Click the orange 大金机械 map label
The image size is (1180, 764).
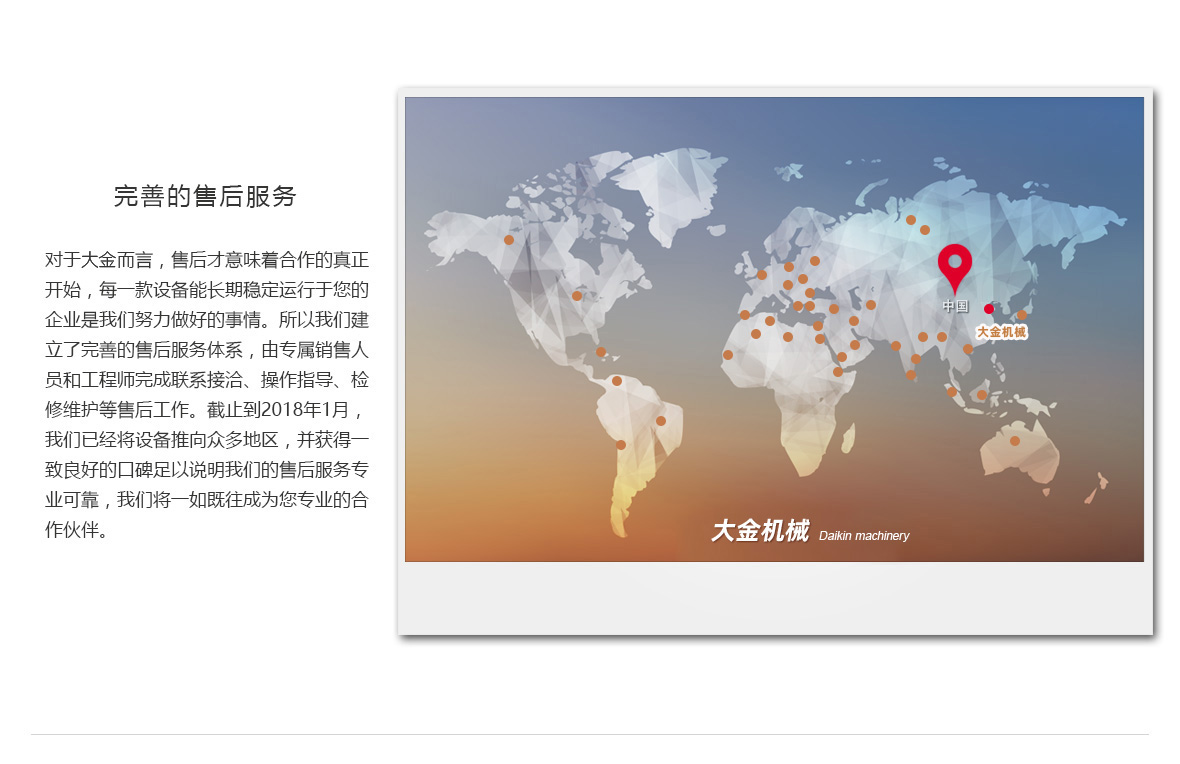coord(1001,332)
